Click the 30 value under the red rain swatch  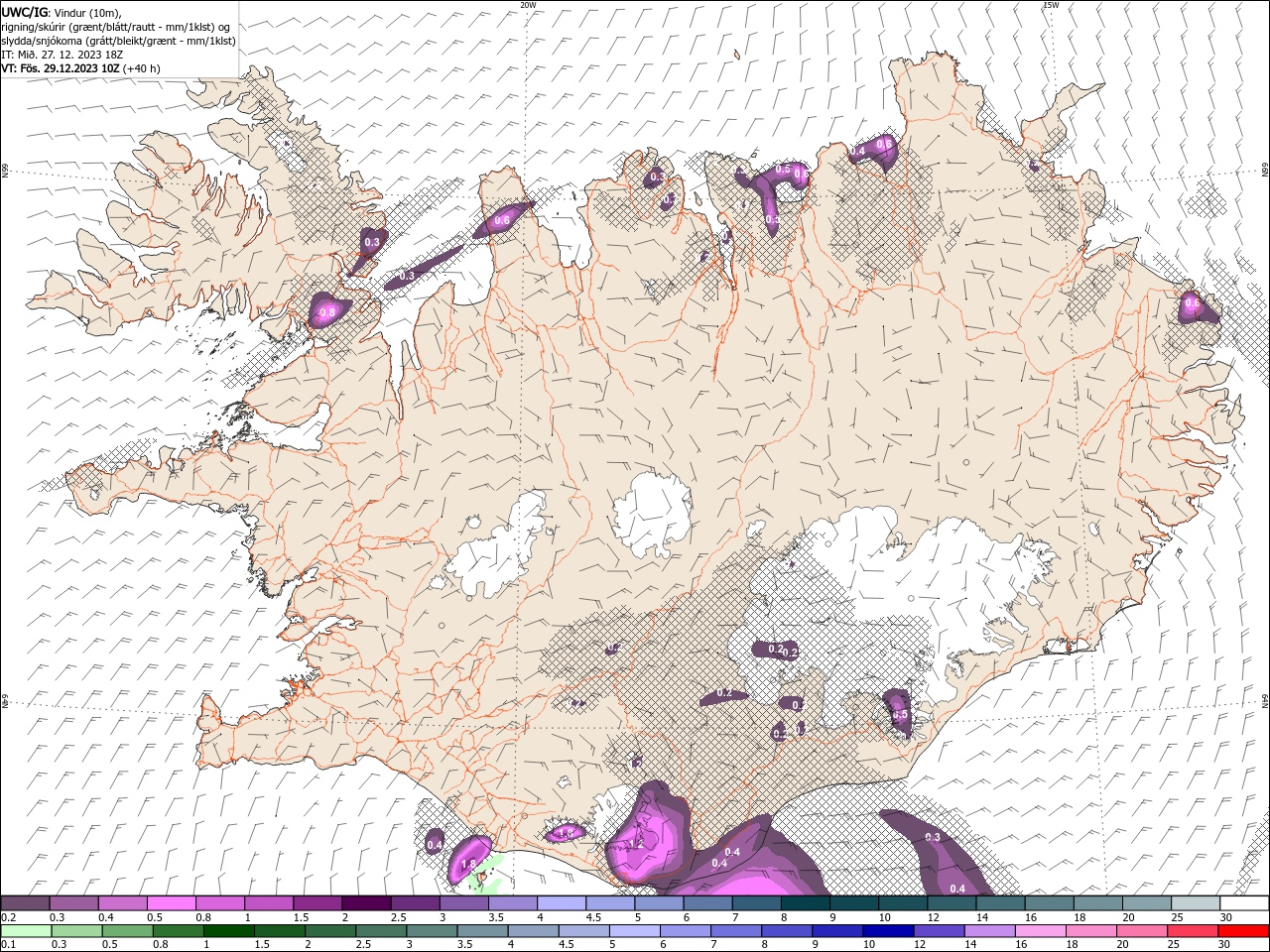point(1225,944)
